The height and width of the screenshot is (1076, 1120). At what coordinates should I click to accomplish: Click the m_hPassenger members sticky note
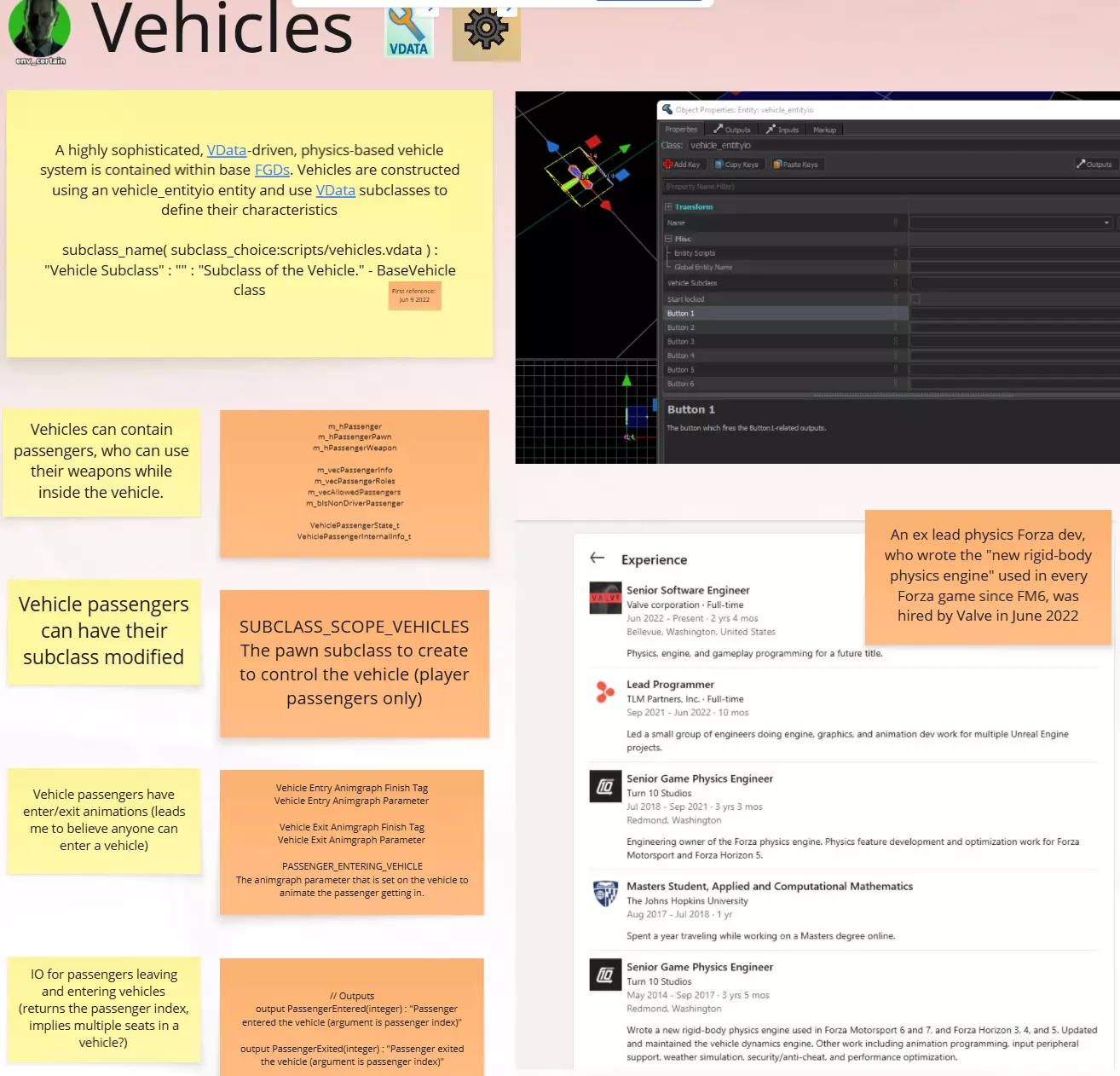[x=355, y=483]
